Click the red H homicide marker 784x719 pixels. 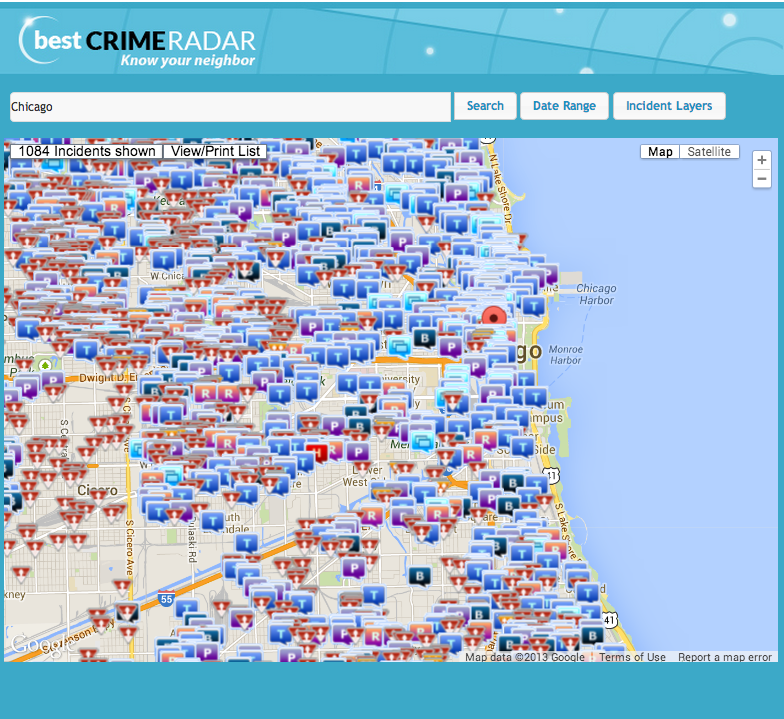pyautogui.click(x=316, y=452)
